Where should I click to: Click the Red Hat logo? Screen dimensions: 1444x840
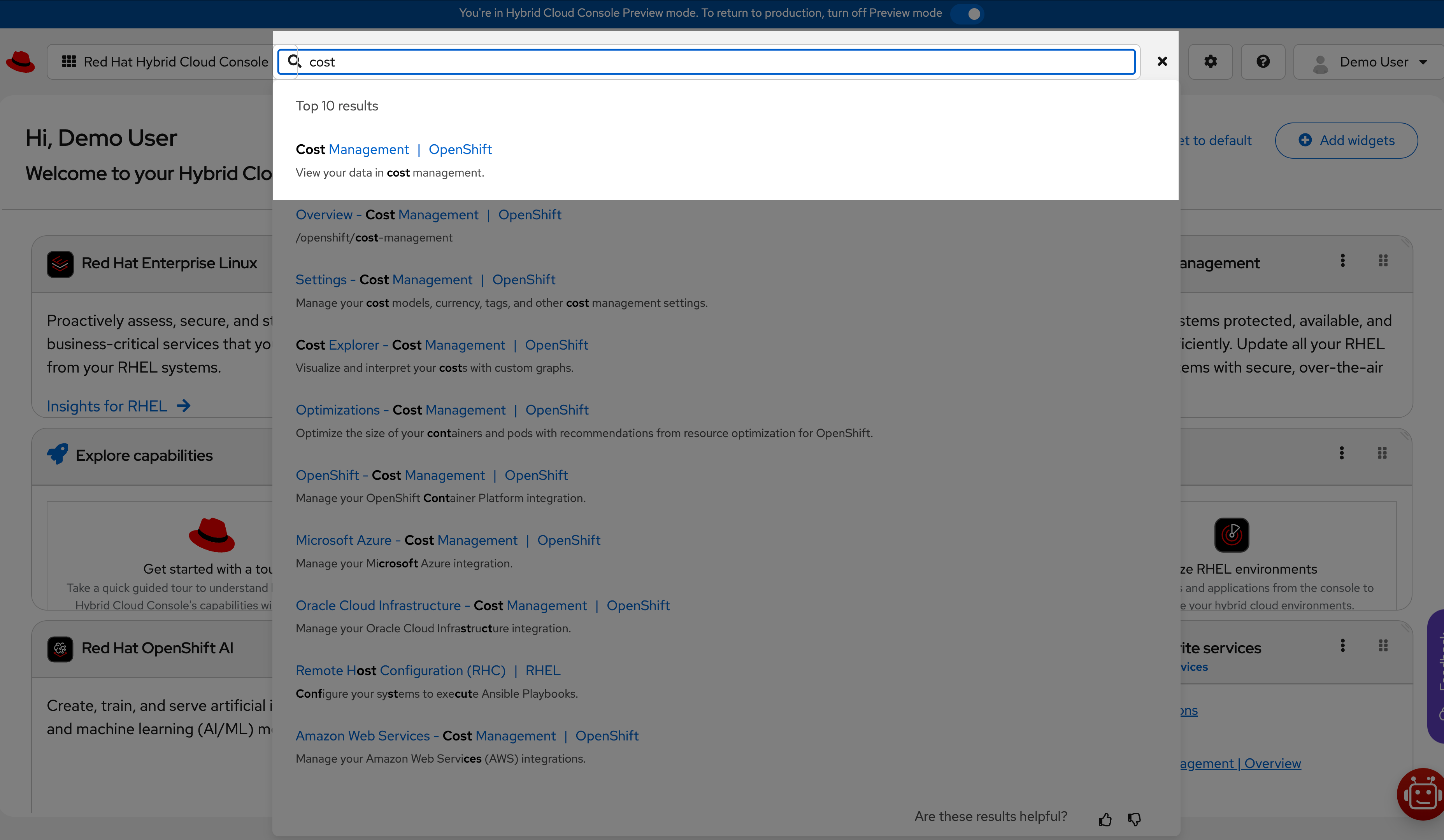pos(21,61)
